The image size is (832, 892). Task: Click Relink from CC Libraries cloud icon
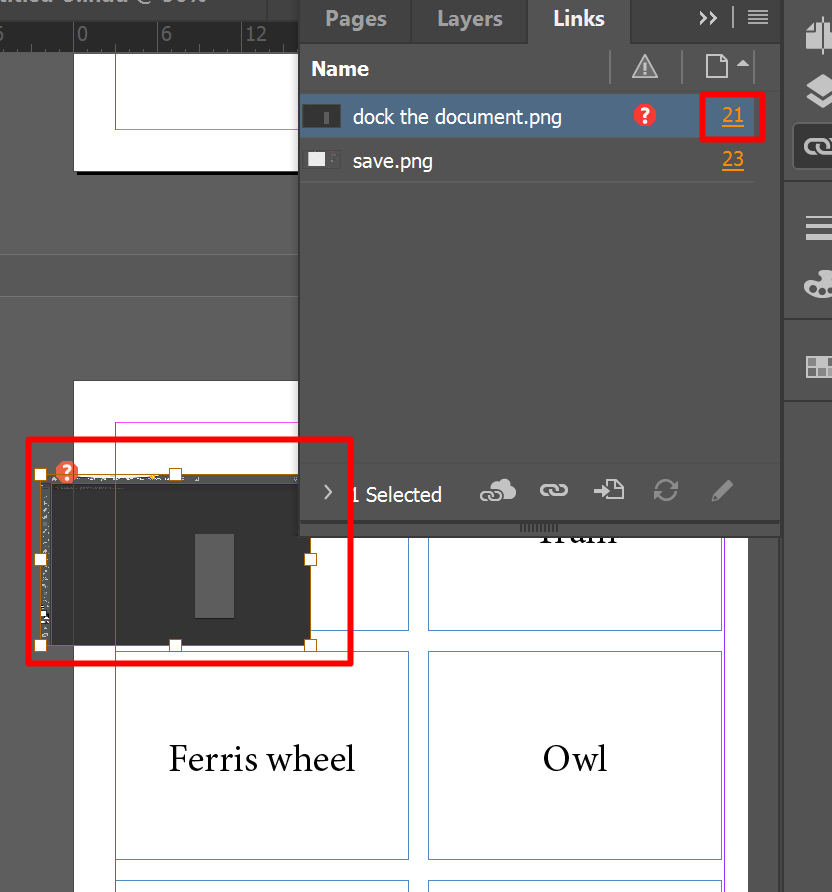498,490
